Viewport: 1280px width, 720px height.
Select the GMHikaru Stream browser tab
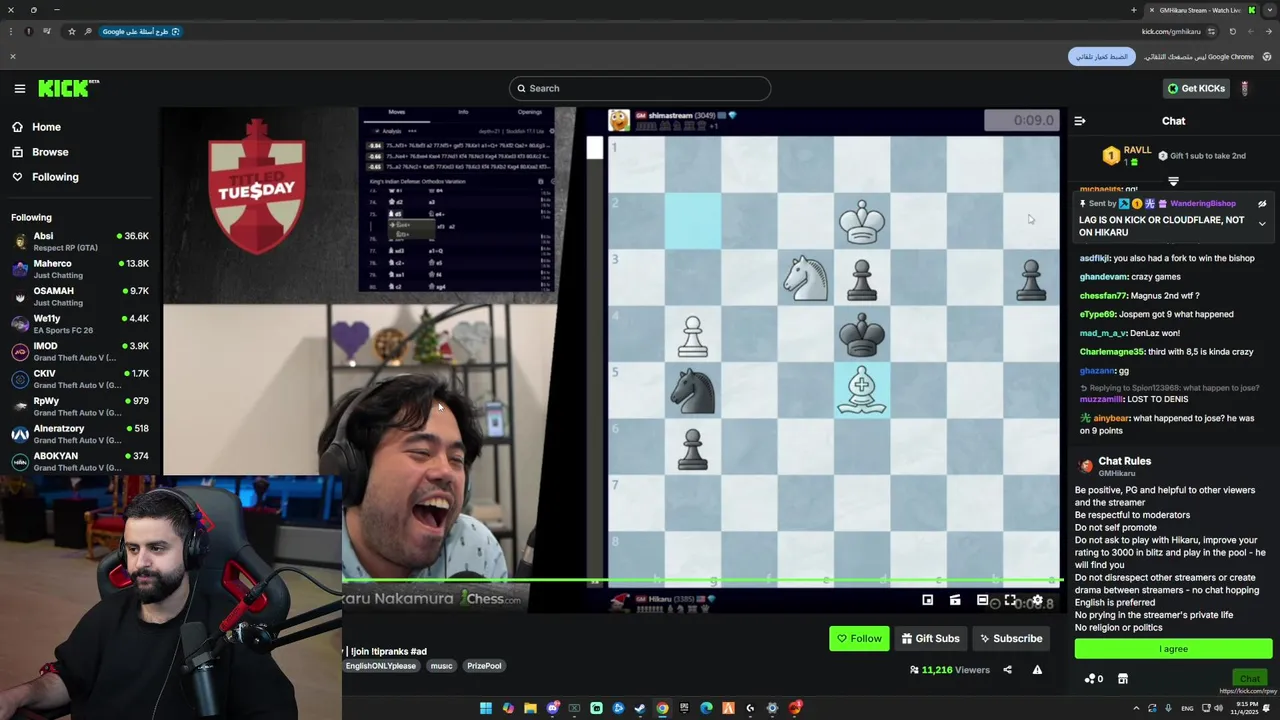click(x=1200, y=10)
